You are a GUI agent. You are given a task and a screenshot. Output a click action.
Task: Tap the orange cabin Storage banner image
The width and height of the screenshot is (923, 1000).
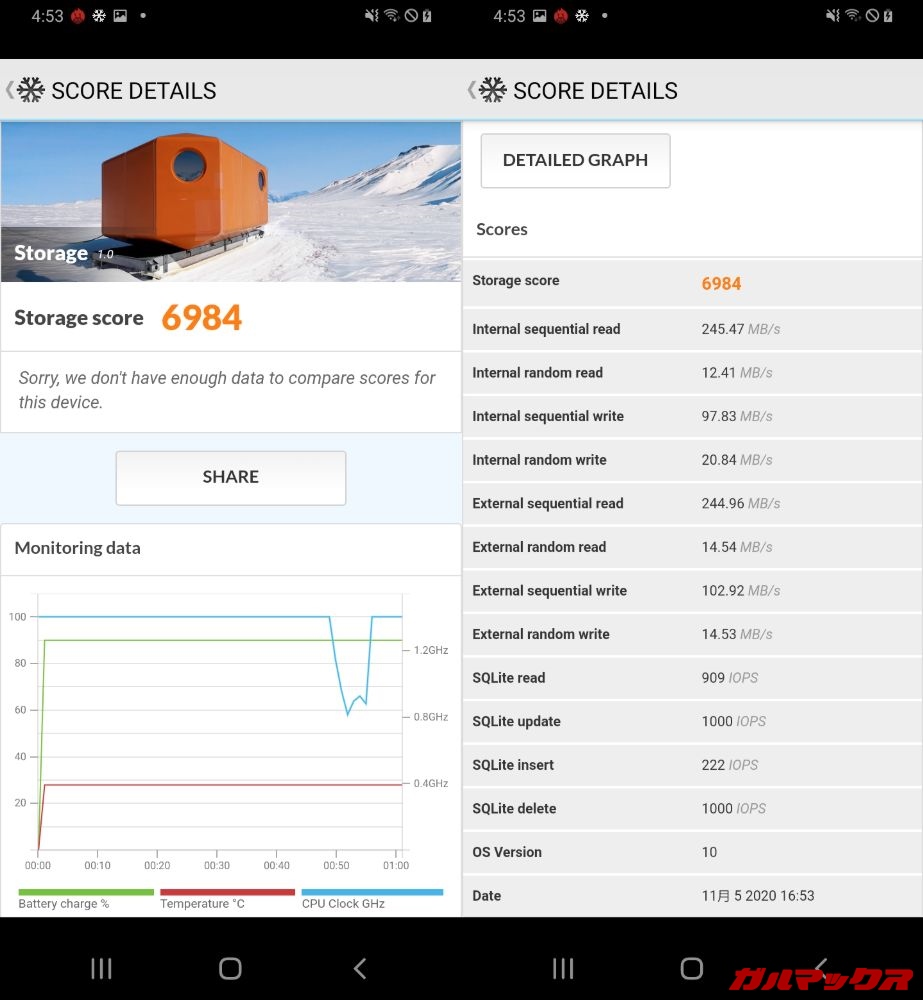(230, 201)
